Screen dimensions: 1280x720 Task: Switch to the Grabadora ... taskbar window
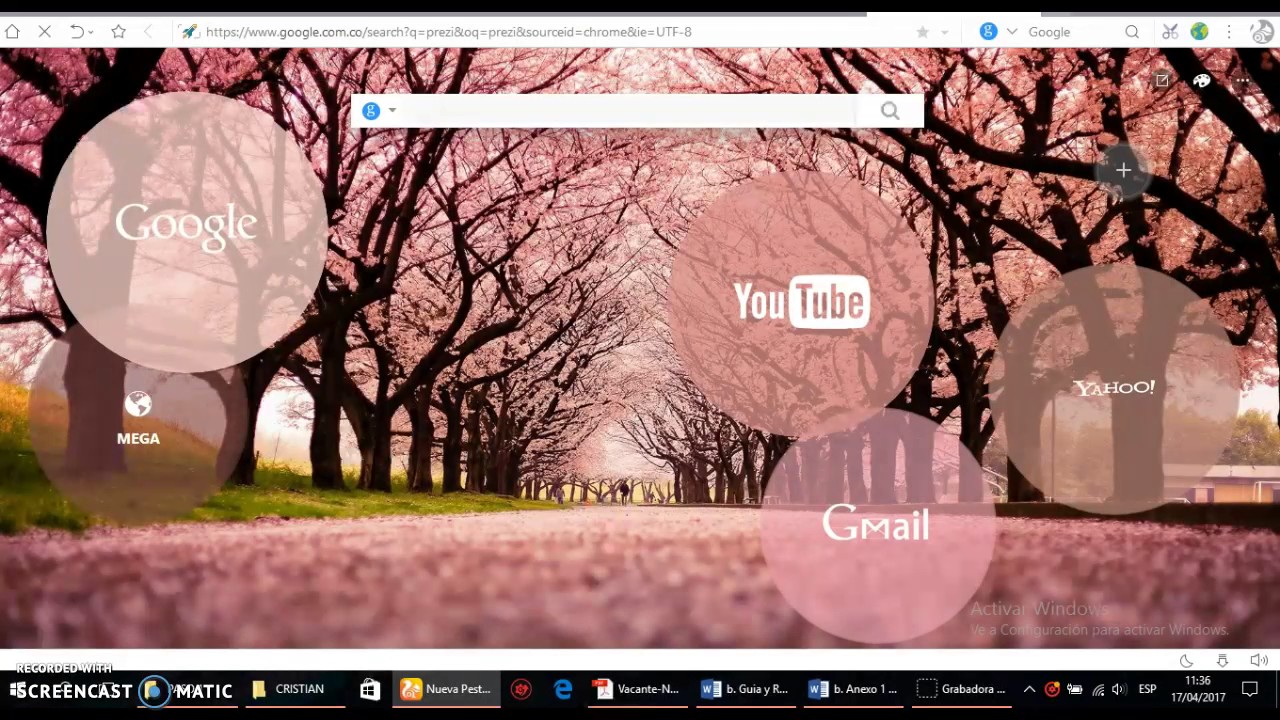pos(961,689)
